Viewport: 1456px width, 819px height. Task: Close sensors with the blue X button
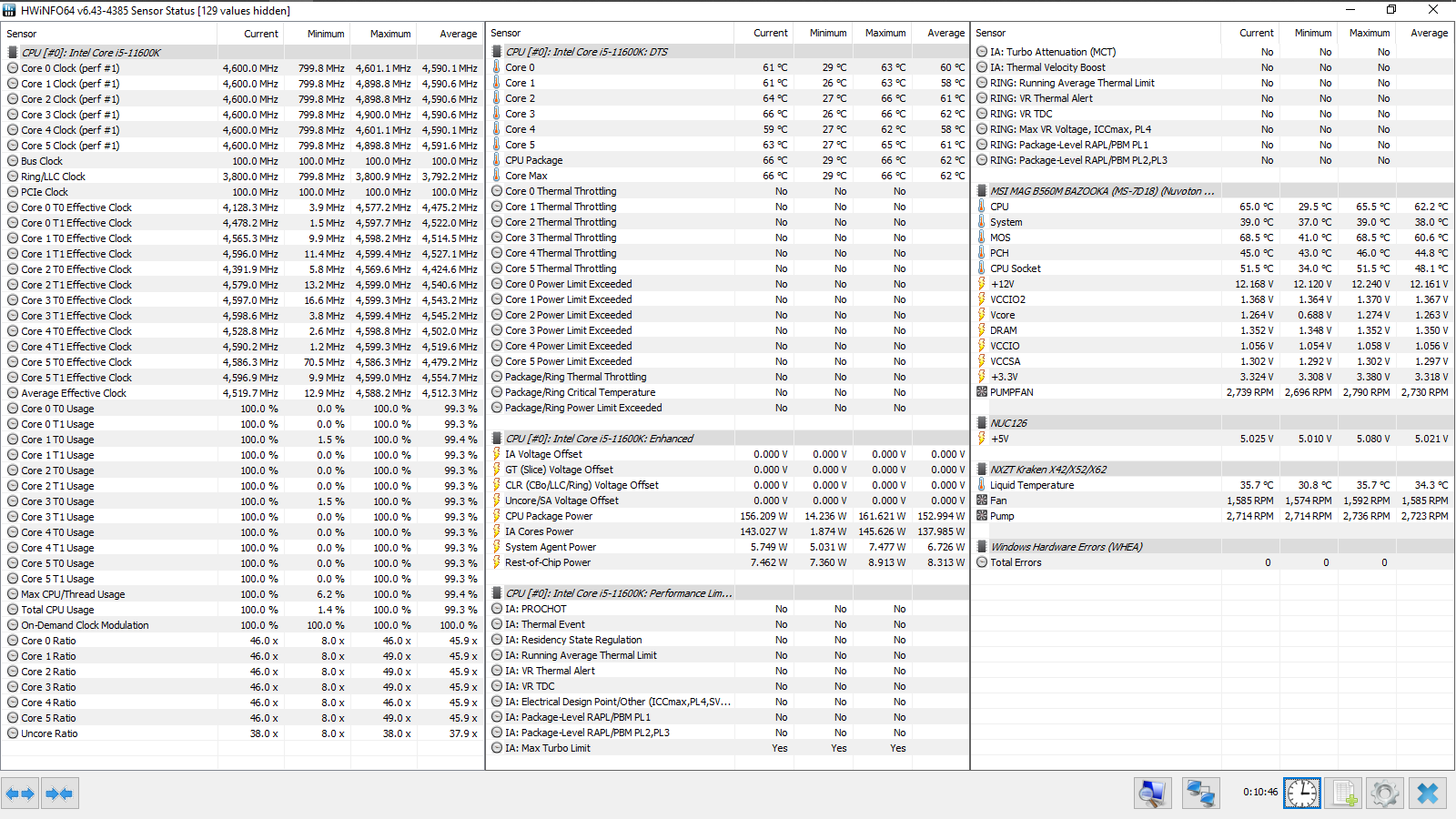point(1428,794)
